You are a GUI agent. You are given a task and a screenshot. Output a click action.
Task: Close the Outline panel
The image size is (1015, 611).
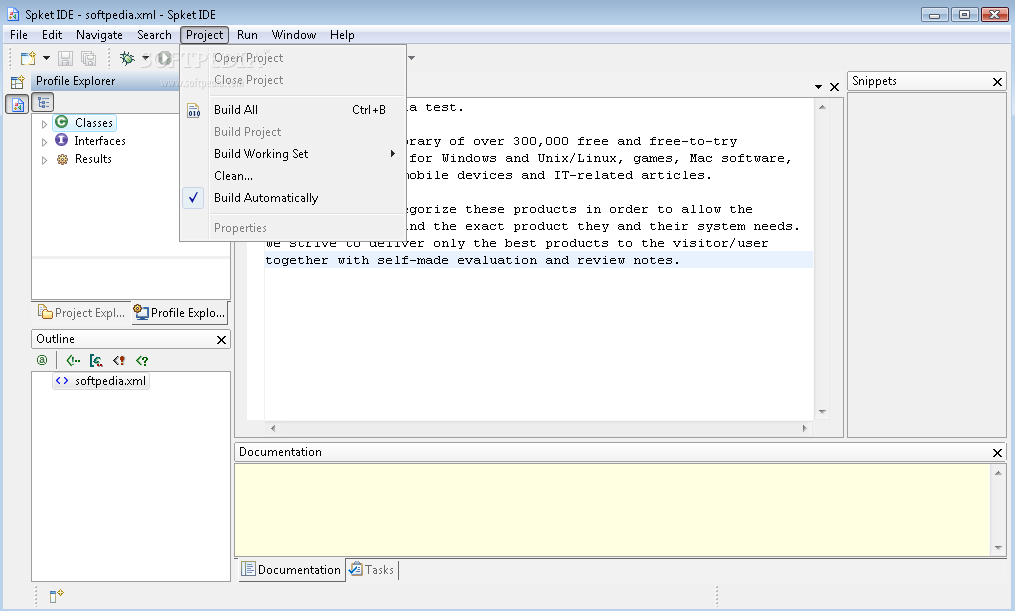click(221, 340)
